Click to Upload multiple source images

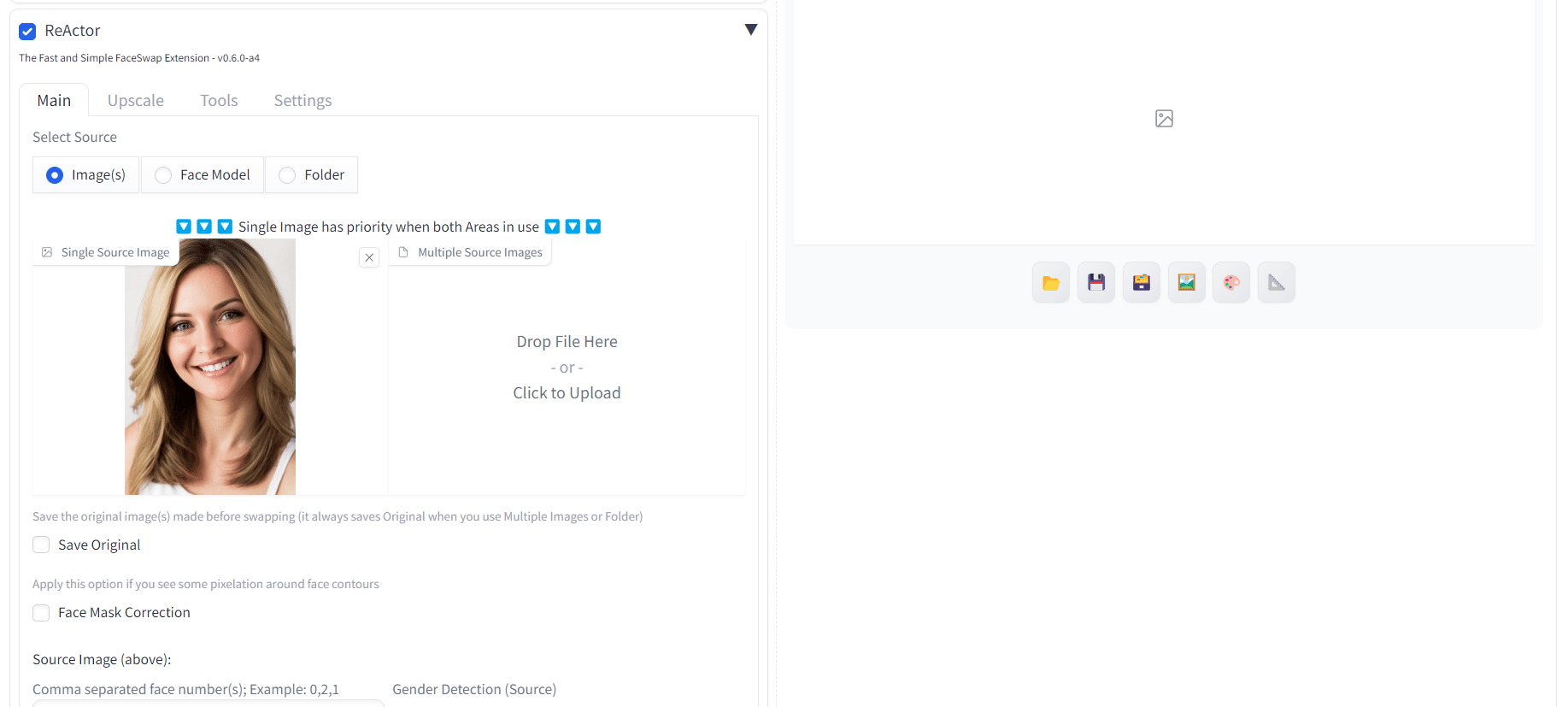coord(567,392)
